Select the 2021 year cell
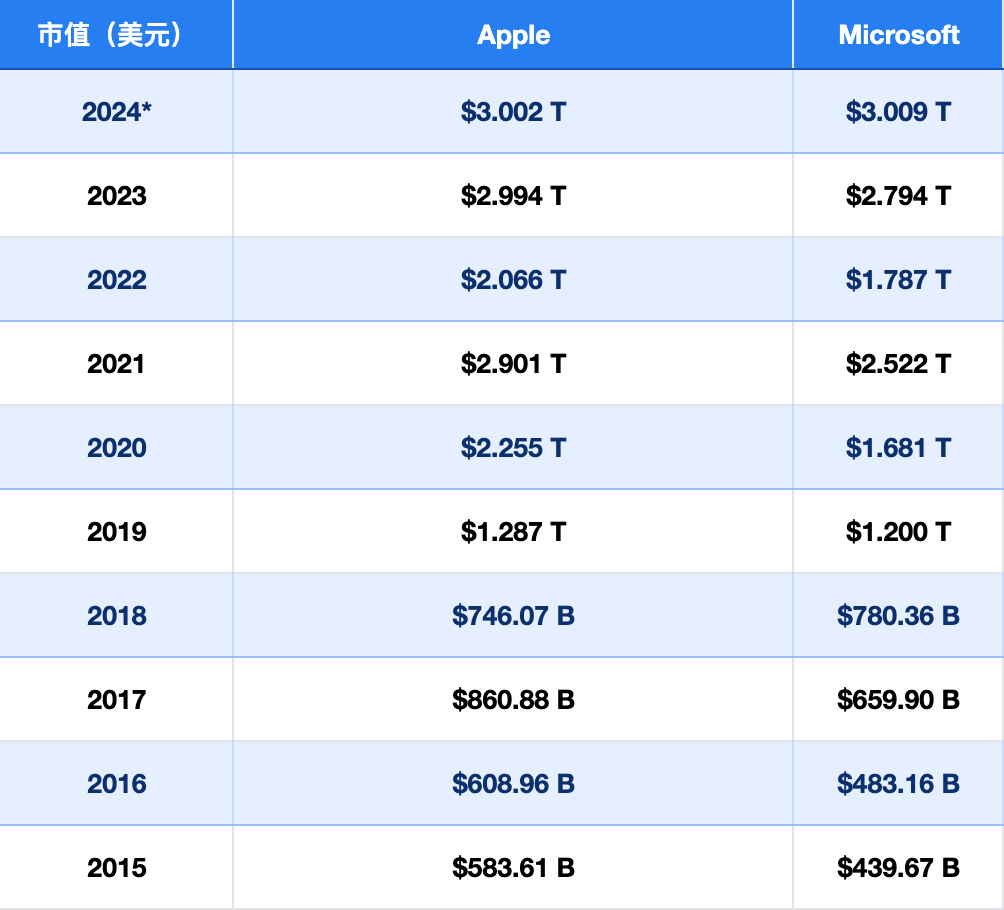 117,364
